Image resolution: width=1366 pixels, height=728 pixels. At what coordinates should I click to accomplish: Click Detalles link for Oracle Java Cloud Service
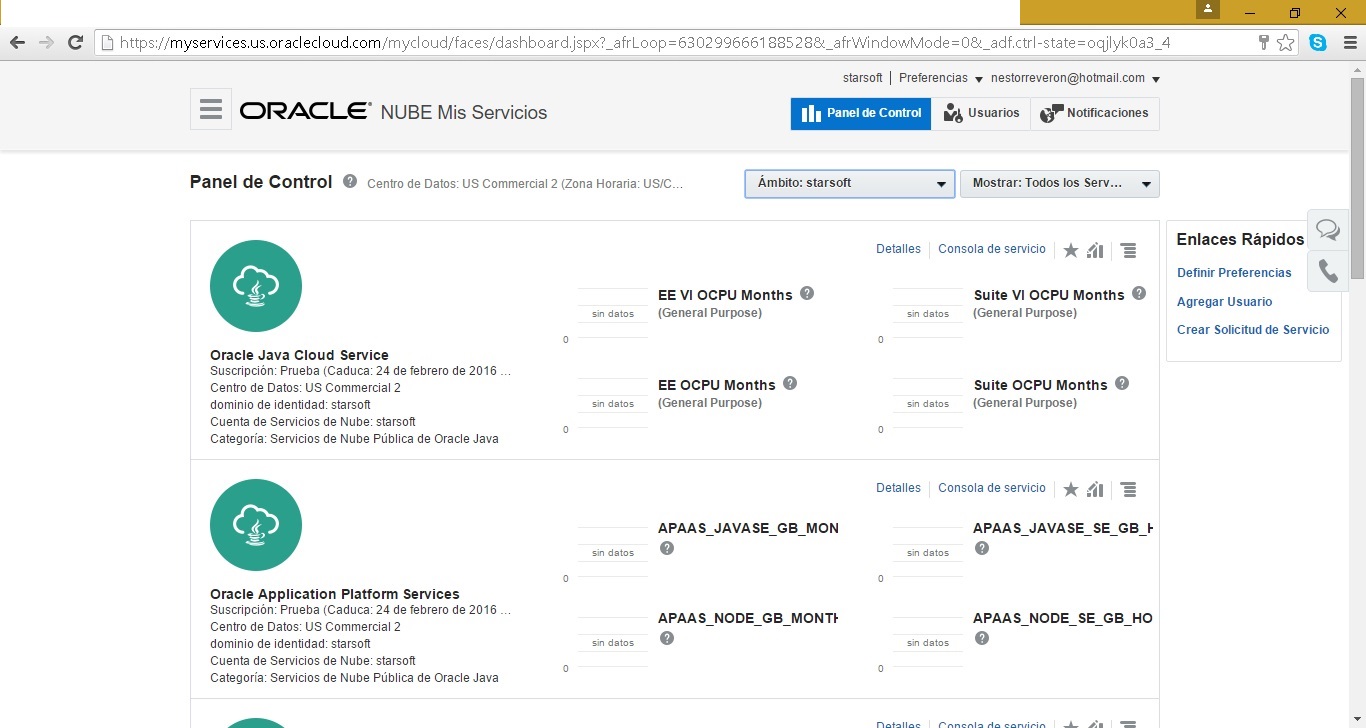coord(898,249)
